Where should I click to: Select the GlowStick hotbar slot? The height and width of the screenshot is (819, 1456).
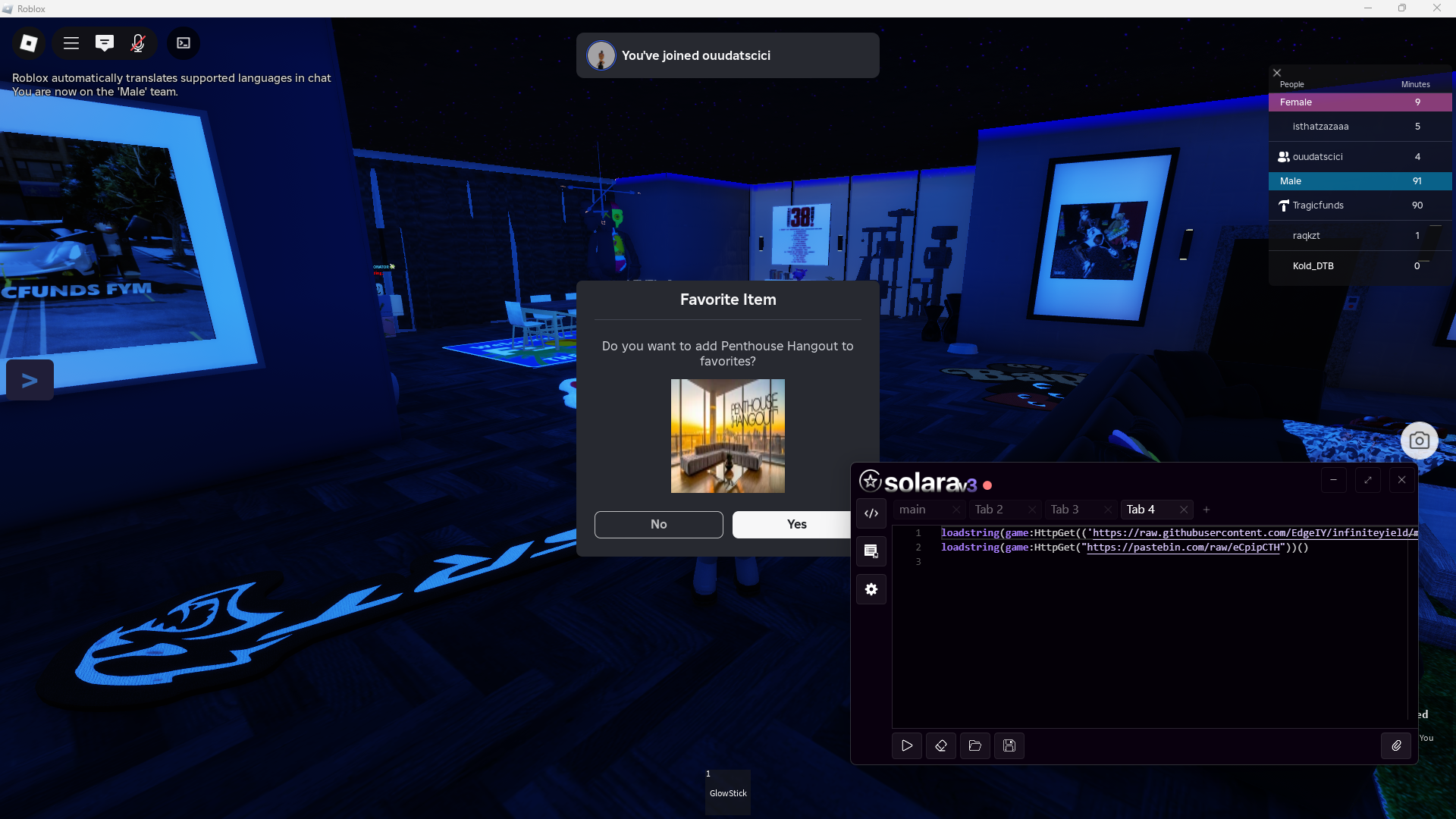coord(728,792)
